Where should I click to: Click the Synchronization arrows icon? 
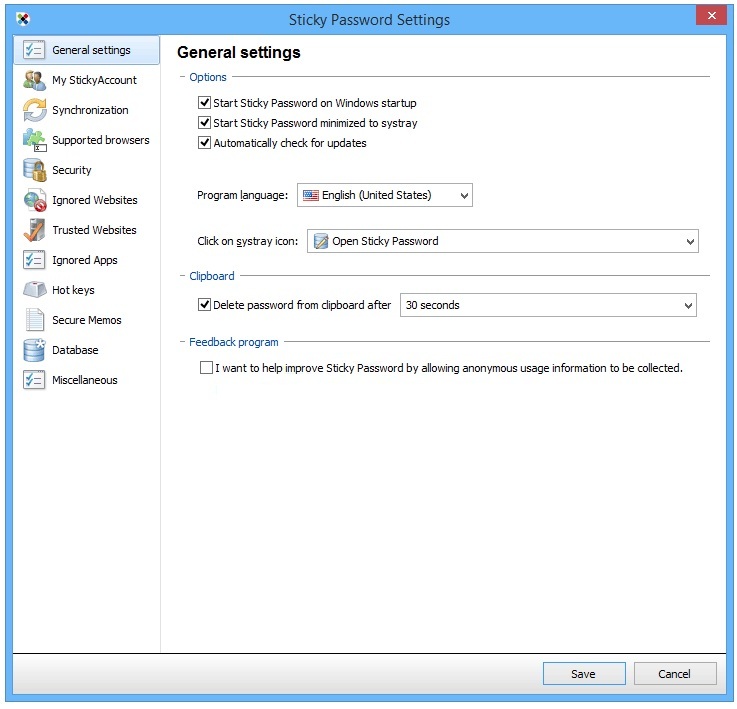[x=34, y=110]
